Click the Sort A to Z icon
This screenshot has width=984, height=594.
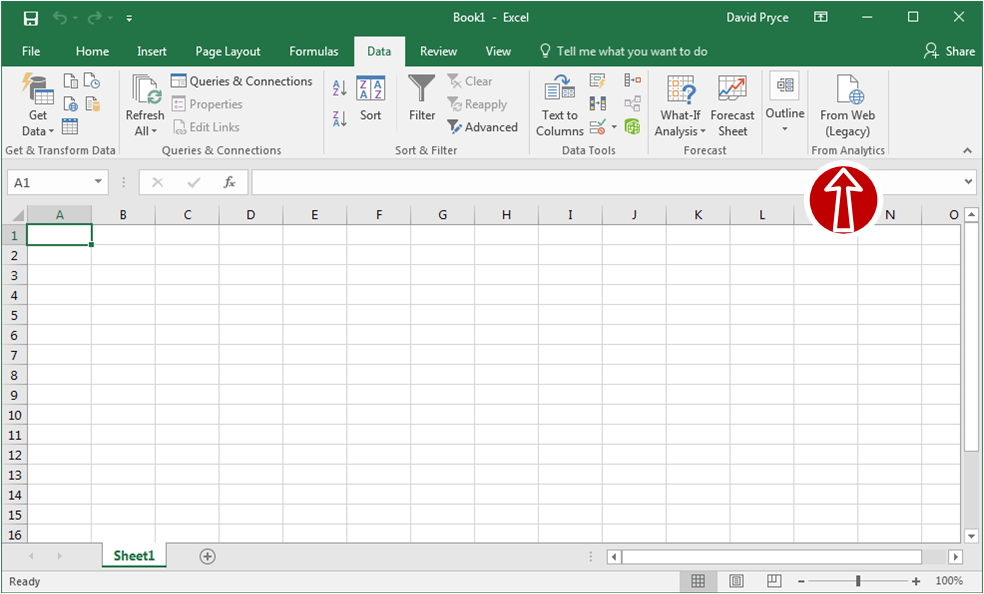(339, 89)
